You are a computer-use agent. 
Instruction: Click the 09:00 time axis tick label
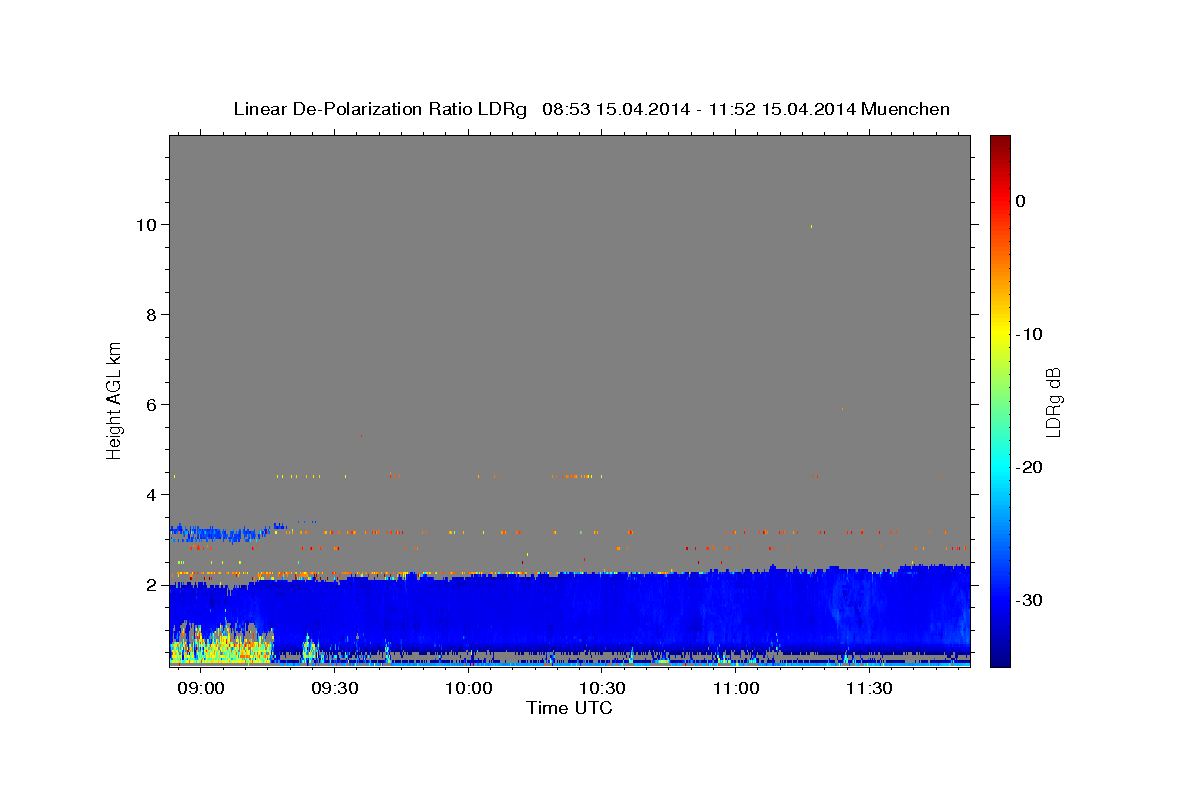coord(202,689)
